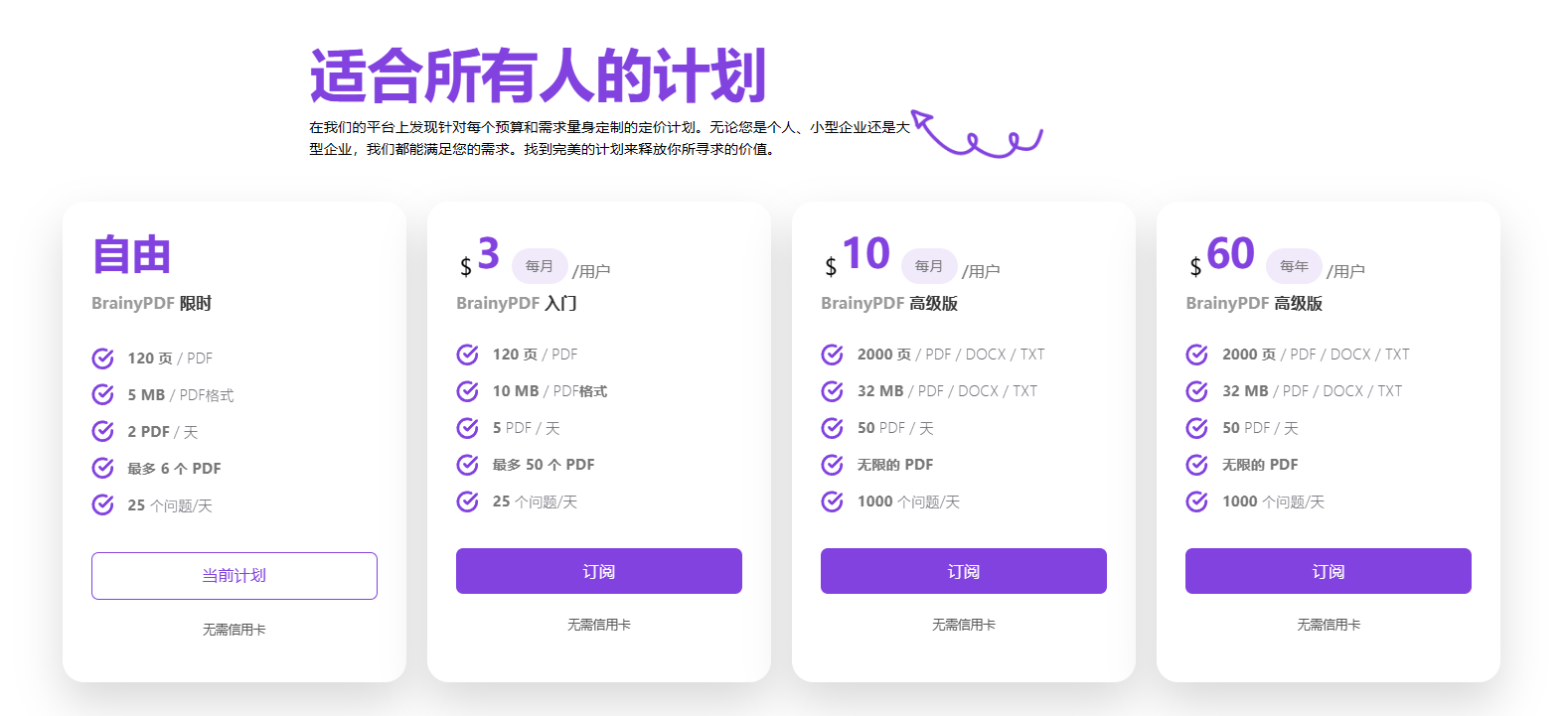
Task: Click check icon beside "50 PDF / 天" in $10 card
Action: pos(833,428)
